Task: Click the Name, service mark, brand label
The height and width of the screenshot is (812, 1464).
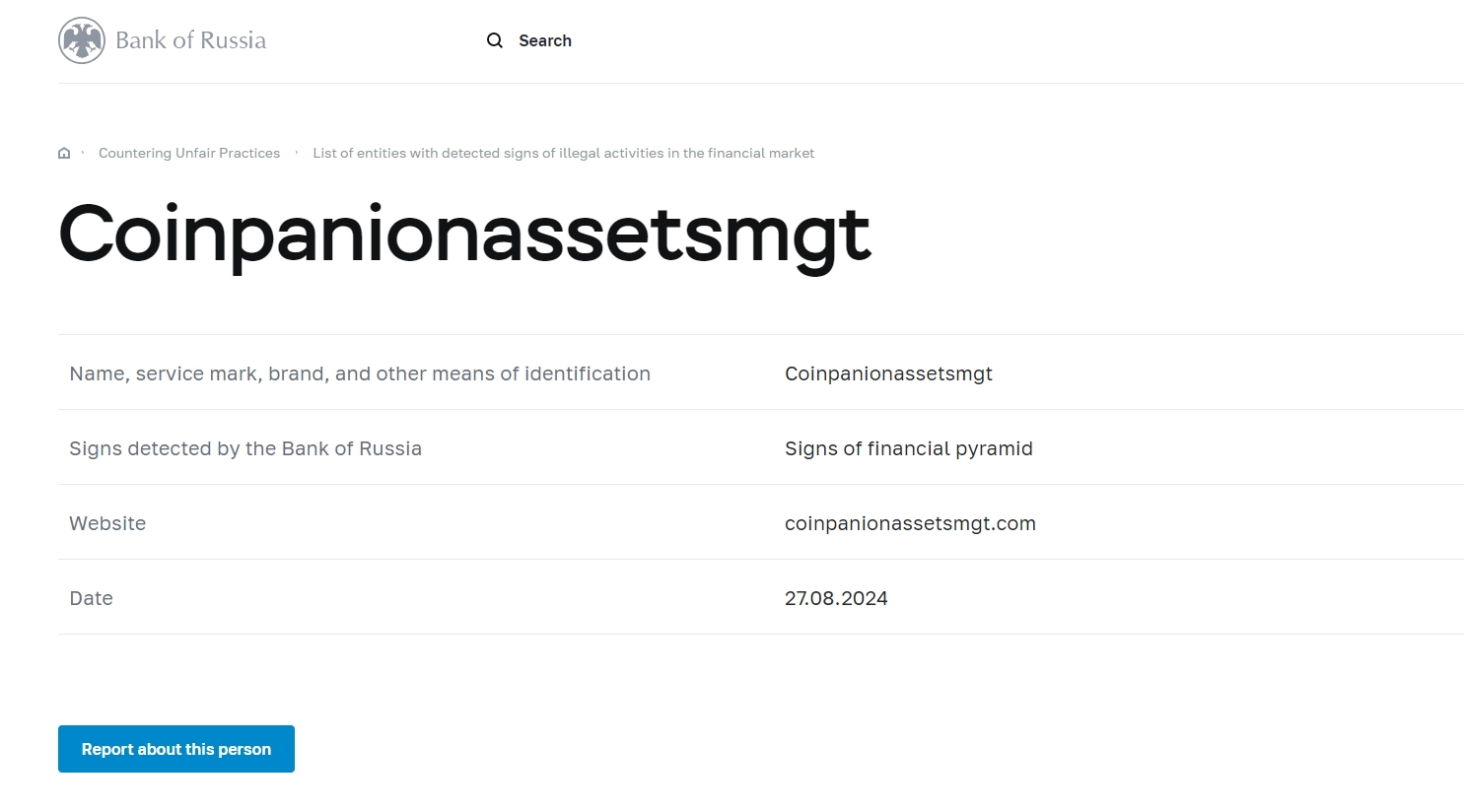Action: (360, 373)
